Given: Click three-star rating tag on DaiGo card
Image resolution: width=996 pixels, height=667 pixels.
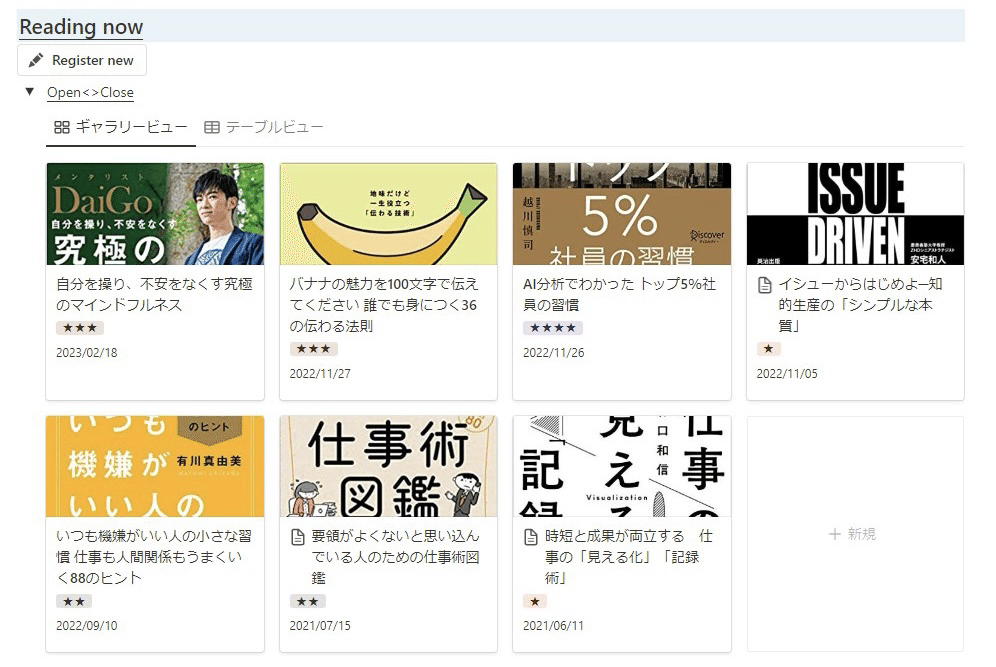Looking at the screenshot, I should pyautogui.click(x=80, y=328).
